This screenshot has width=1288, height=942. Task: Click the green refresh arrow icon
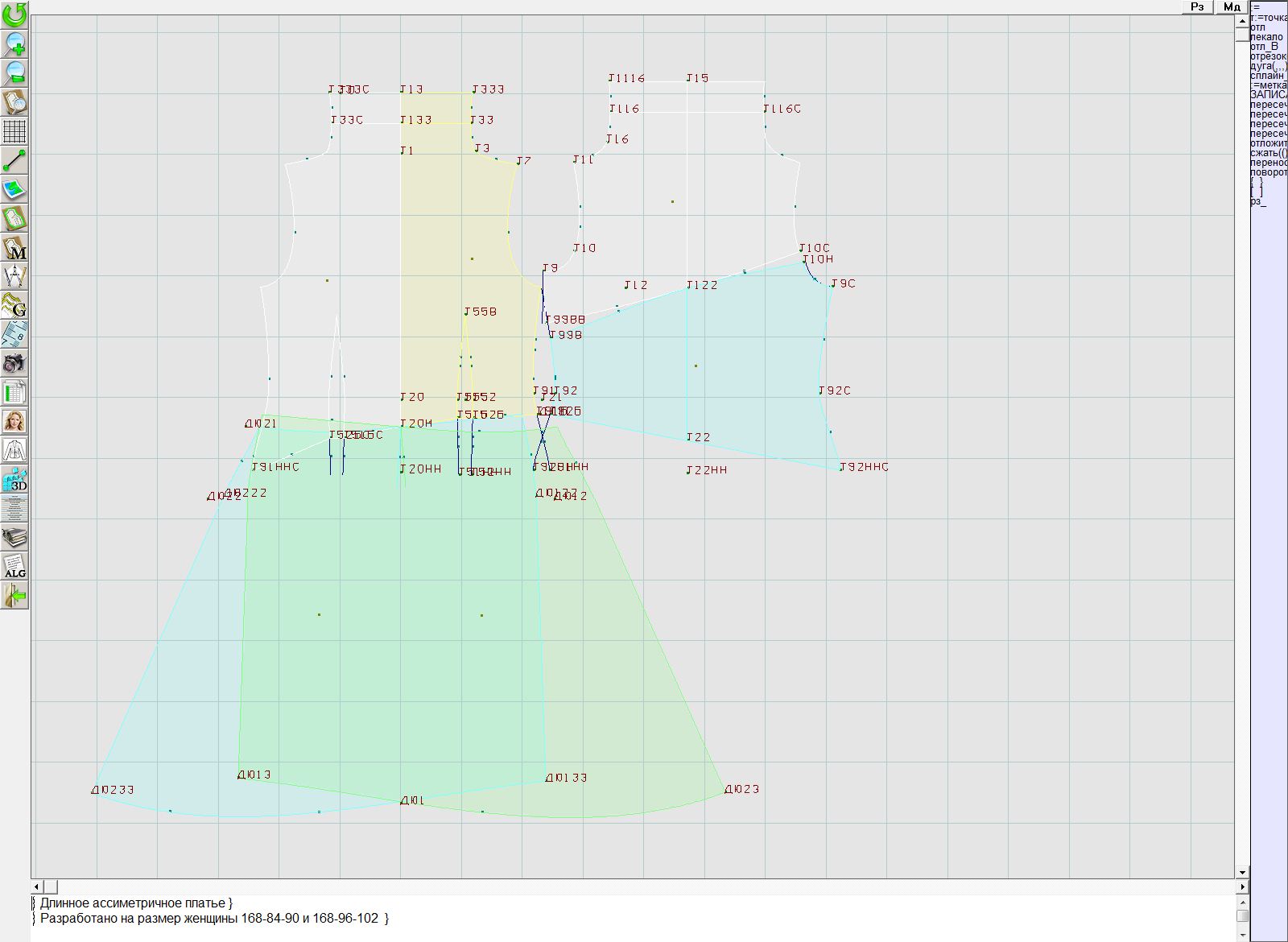pyautogui.click(x=14, y=14)
